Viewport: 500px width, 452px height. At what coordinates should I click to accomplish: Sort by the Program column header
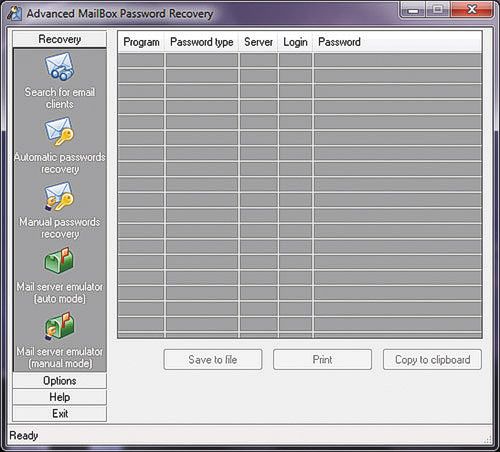coord(141,42)
